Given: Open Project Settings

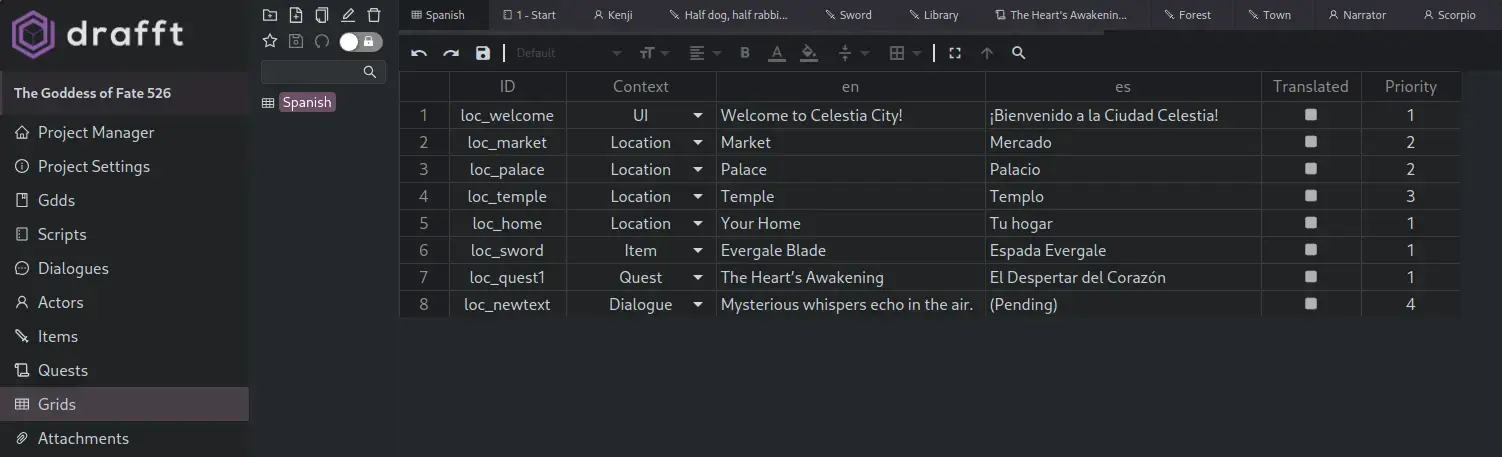Looking at the screenshot, I should [x=124, y=166].
